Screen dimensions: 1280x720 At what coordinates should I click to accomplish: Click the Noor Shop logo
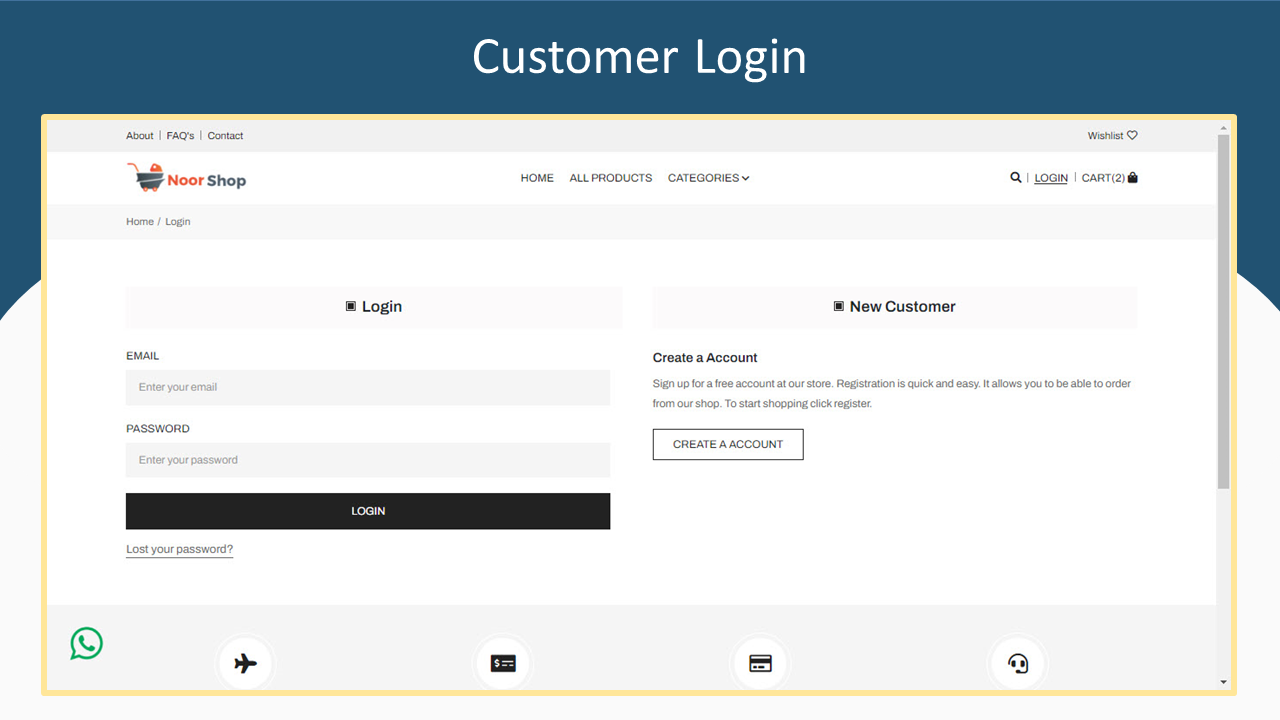tap(186, 178)
